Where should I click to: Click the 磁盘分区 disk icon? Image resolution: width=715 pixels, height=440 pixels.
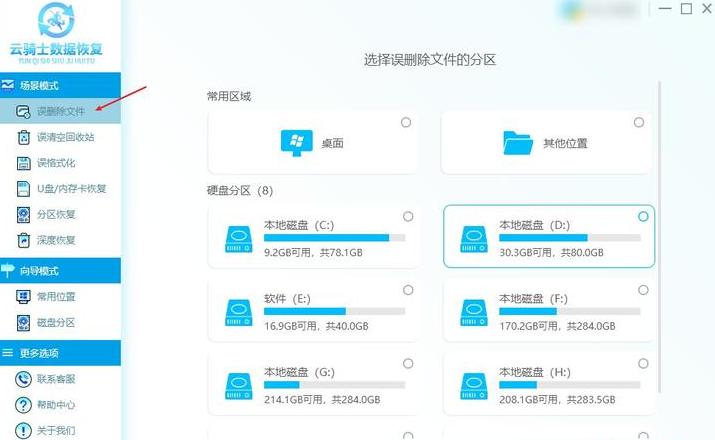(23, 323)
